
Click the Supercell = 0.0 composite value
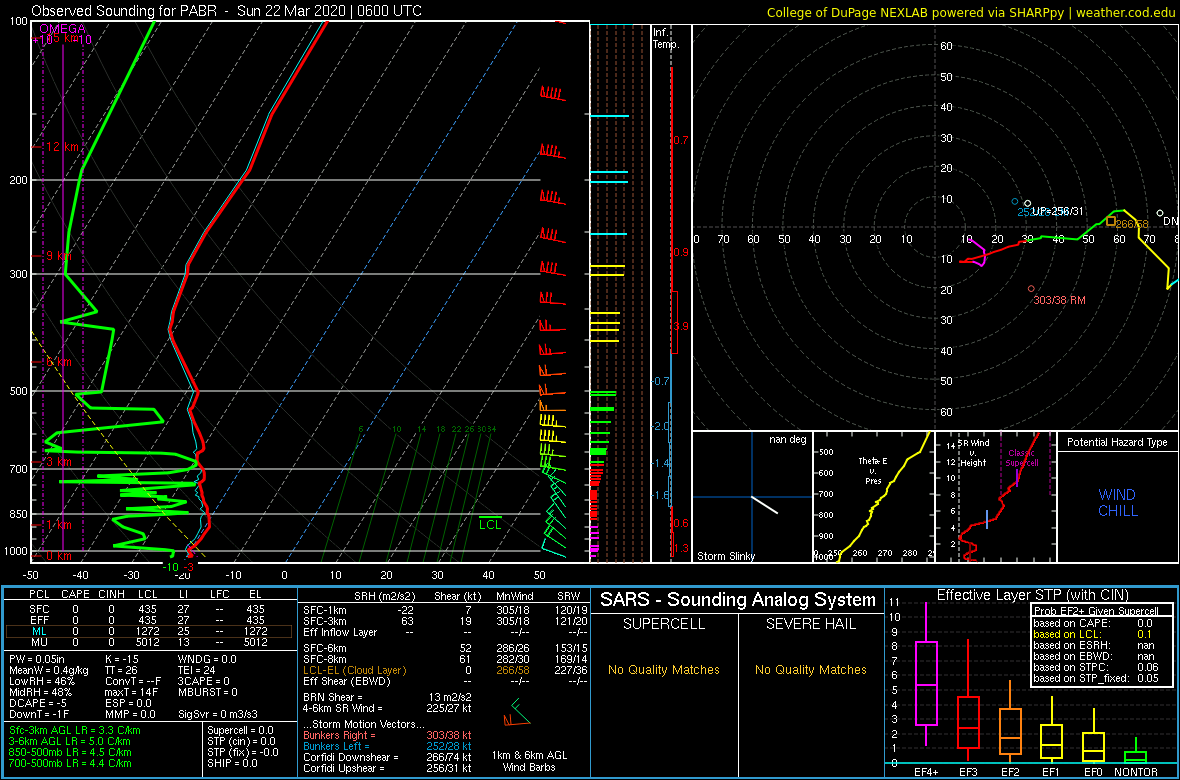(x=241, y=730)
